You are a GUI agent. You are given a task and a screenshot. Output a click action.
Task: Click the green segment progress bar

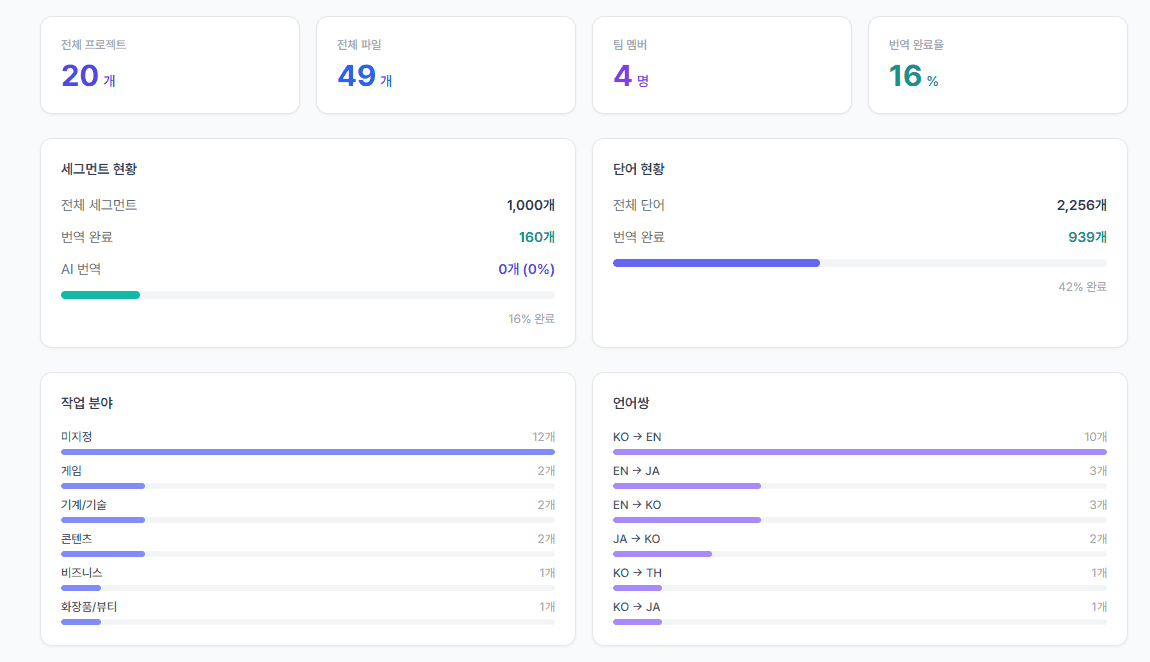307,295
